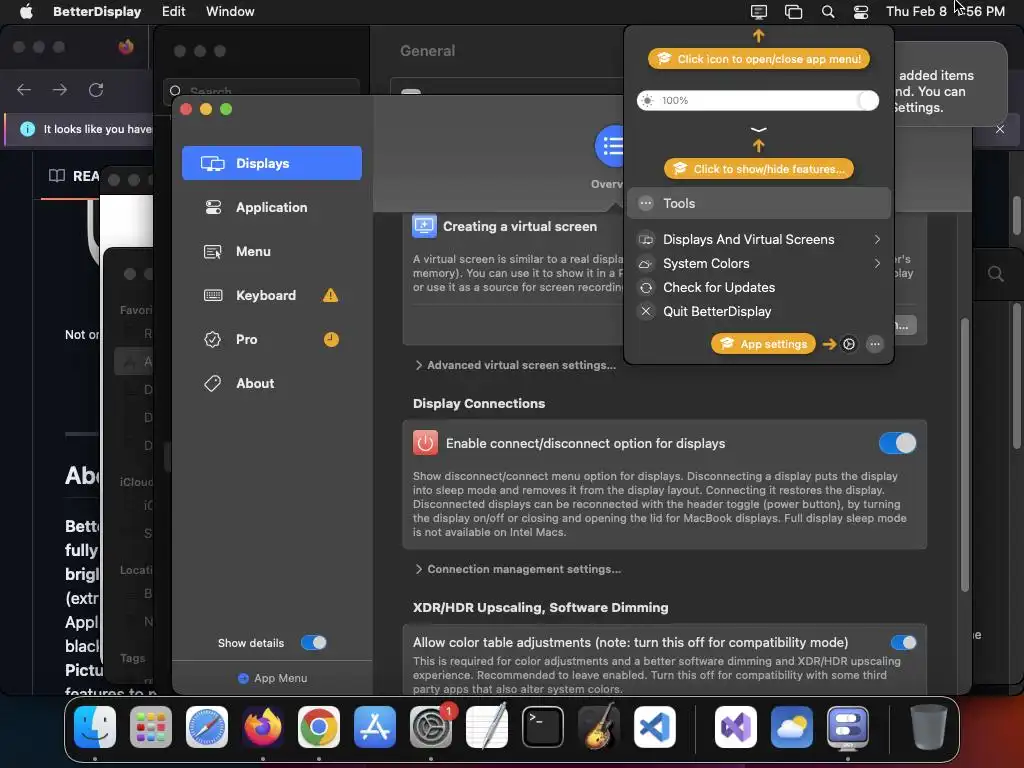Click the Display Connections heading text
Screen dimensions: 1024x768
[479, 404]
